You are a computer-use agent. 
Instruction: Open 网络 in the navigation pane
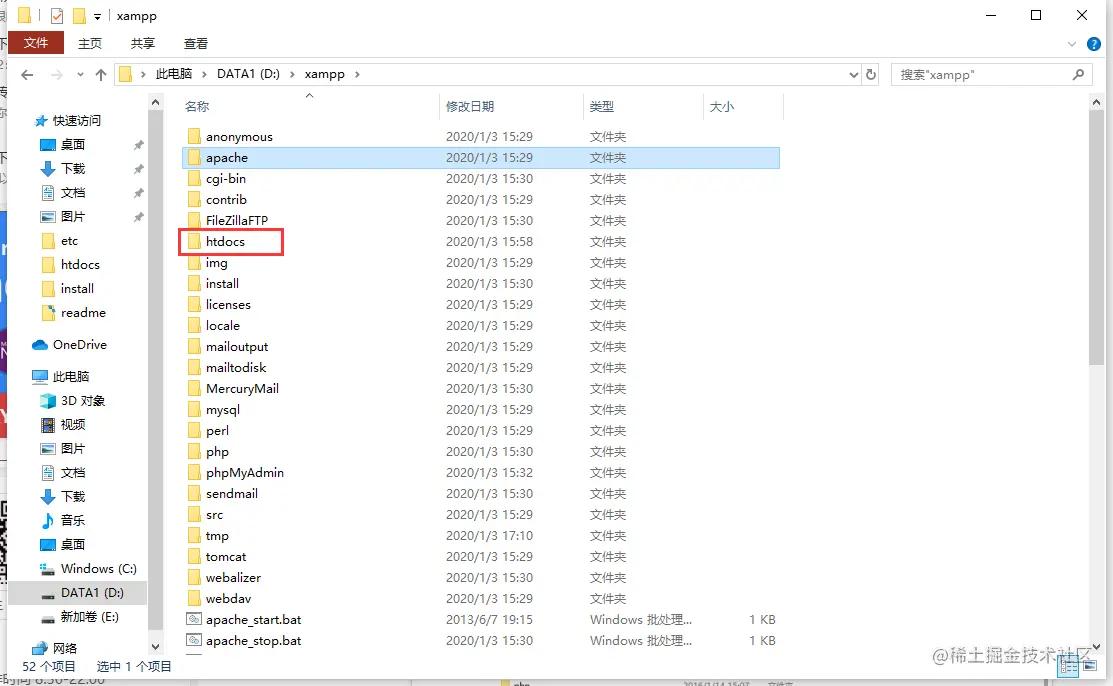(x=65, y=648)
